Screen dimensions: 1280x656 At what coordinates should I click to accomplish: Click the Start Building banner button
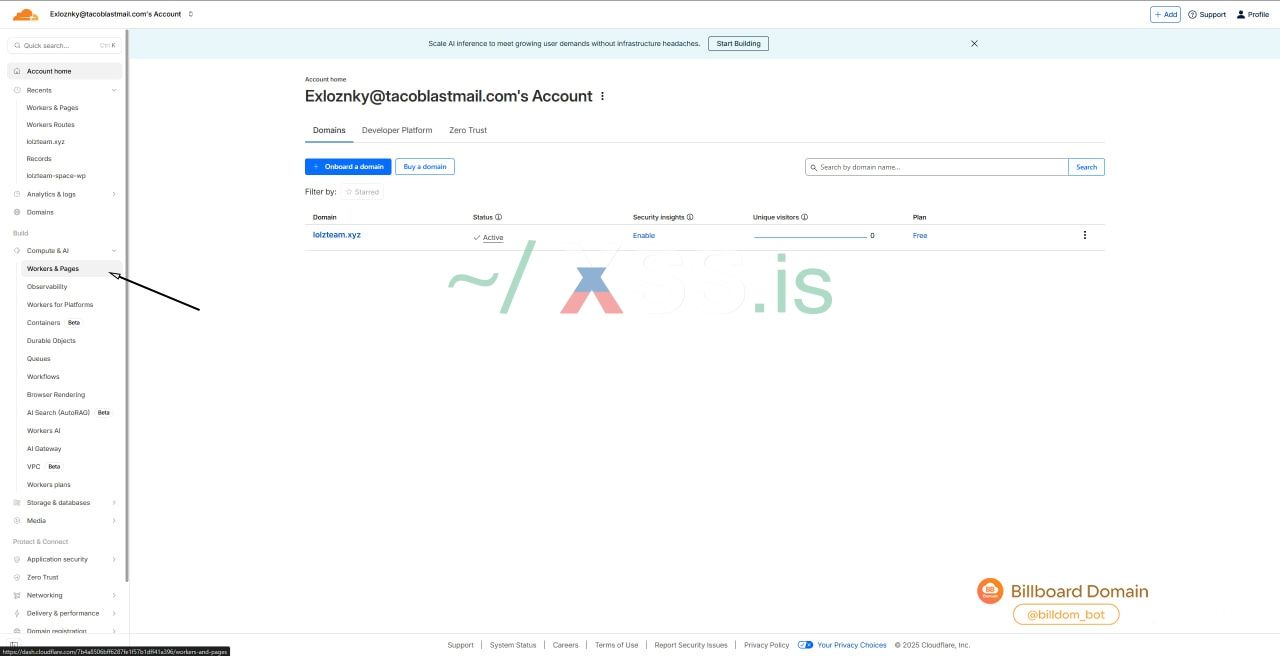(x=738, y=43)
